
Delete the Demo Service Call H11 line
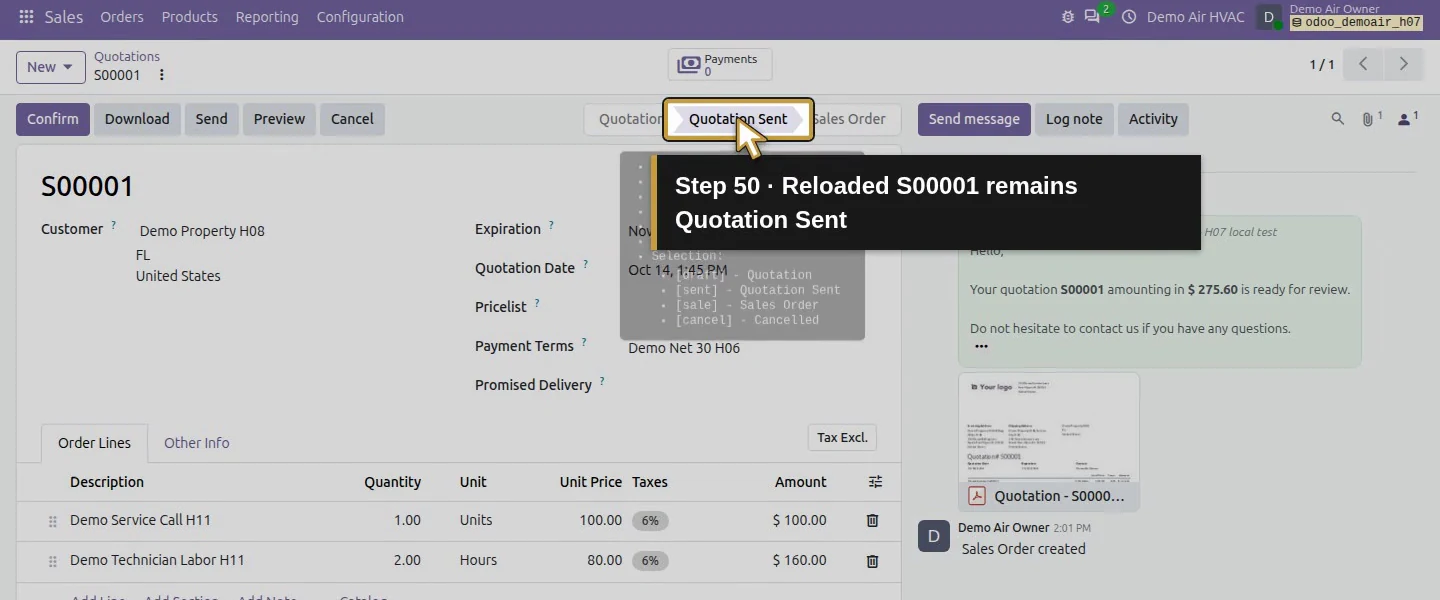pyautogui.click(x=872, y=520)
